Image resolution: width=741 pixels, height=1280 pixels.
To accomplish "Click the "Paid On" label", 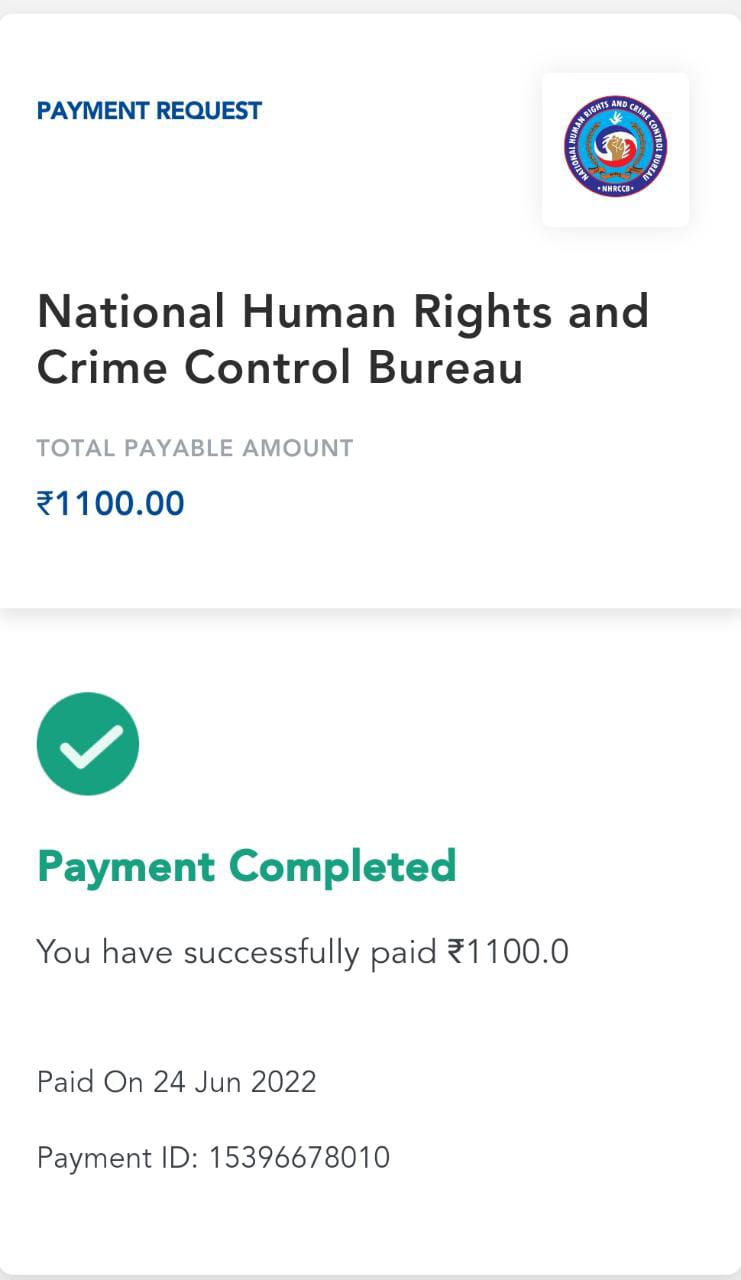I will pyautogui.click(x=90, y=1081).
